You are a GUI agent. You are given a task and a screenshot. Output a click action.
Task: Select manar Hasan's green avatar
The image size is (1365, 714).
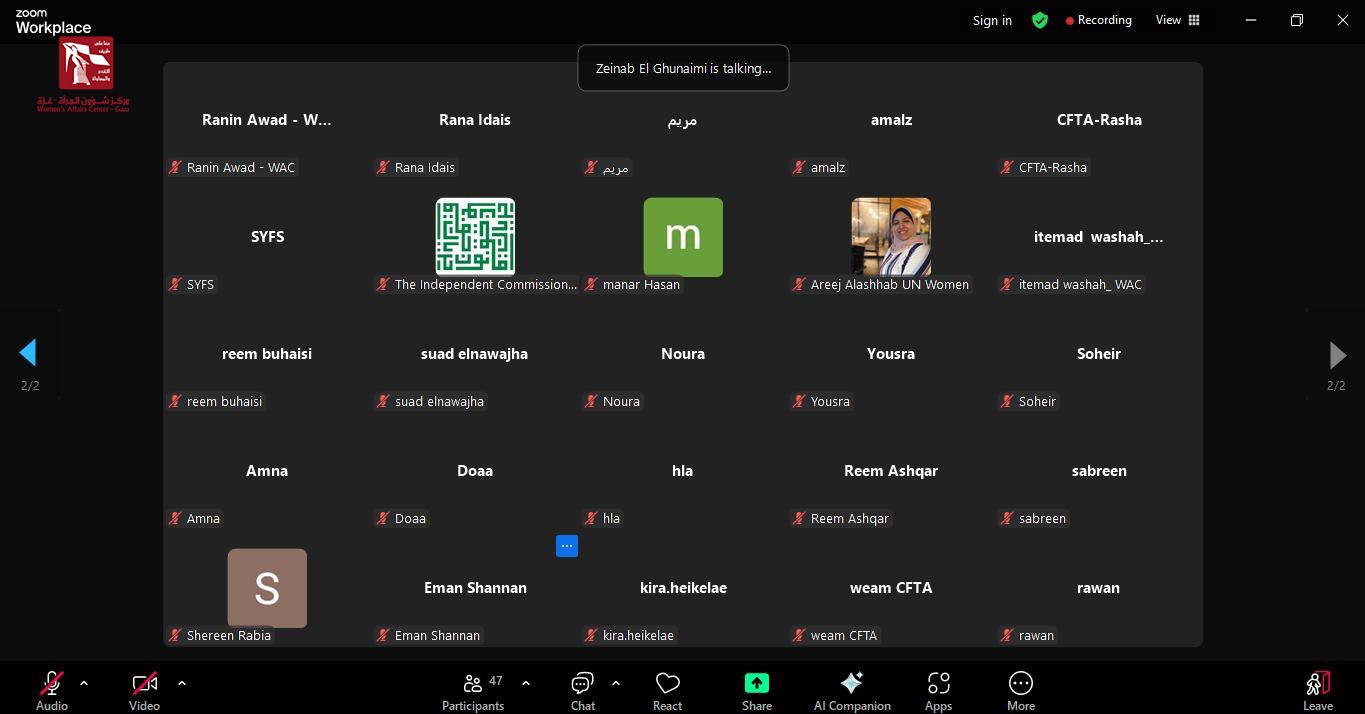coord(683,237)
